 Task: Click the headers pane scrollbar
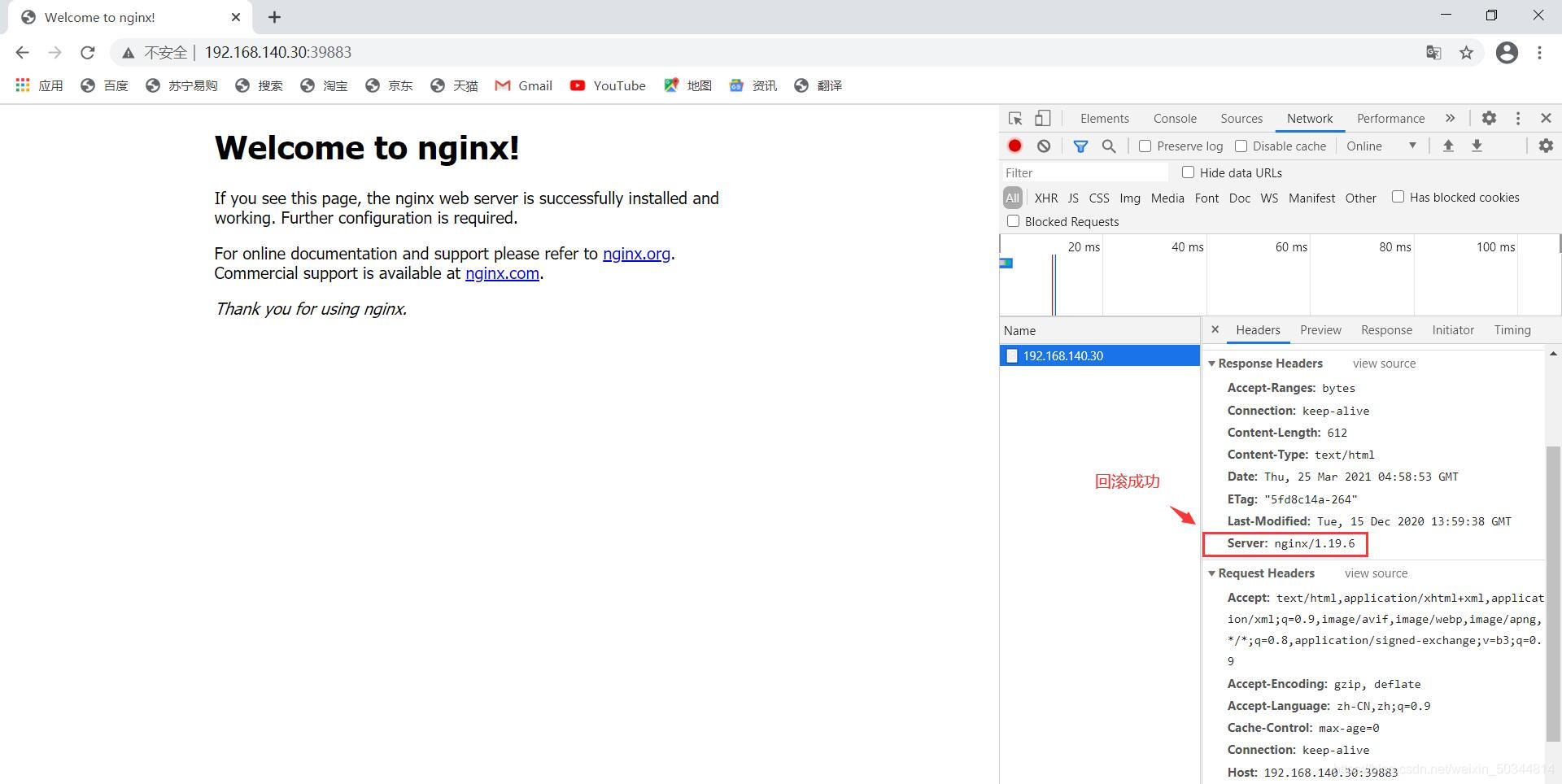(1553, 594)
